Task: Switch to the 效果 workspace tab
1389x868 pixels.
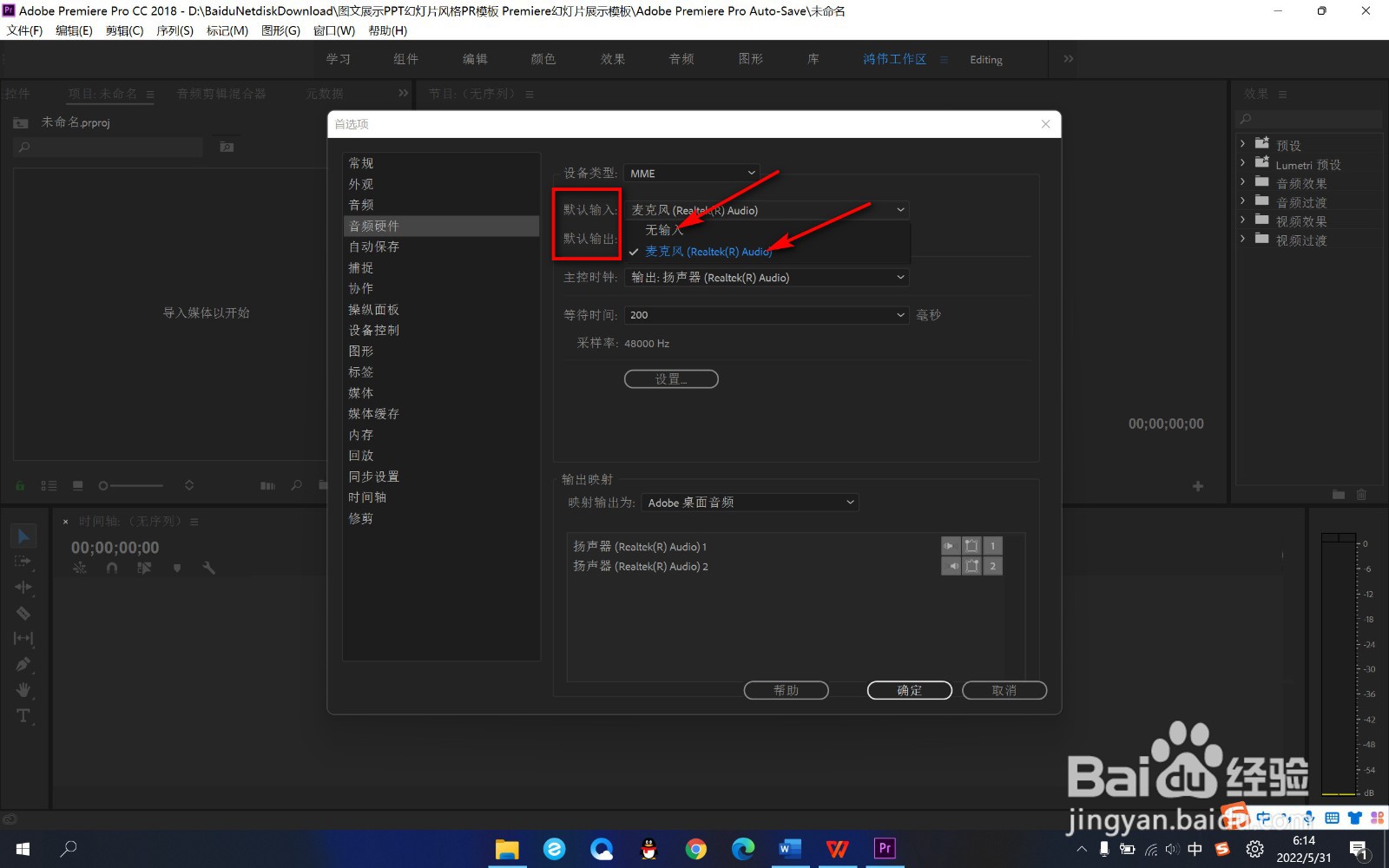Action: coord(613,59)
